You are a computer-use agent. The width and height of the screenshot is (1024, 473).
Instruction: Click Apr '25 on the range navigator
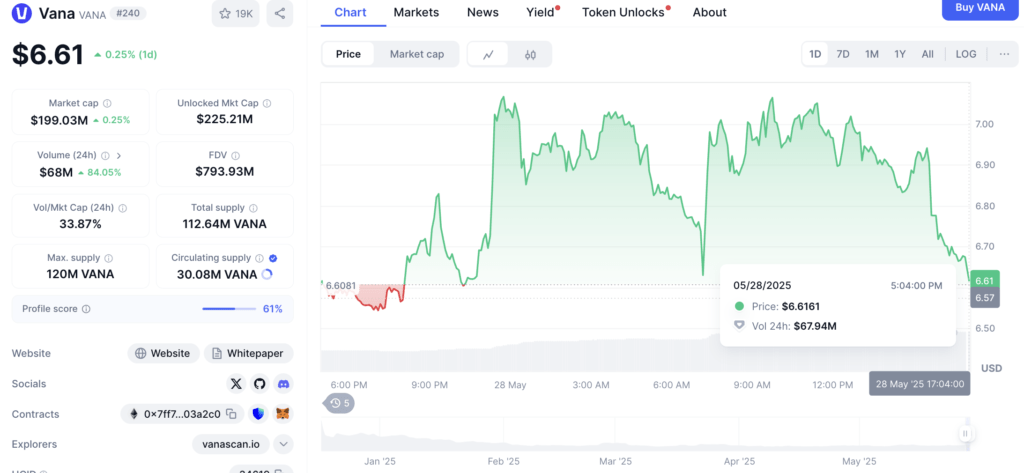(739, 461)
